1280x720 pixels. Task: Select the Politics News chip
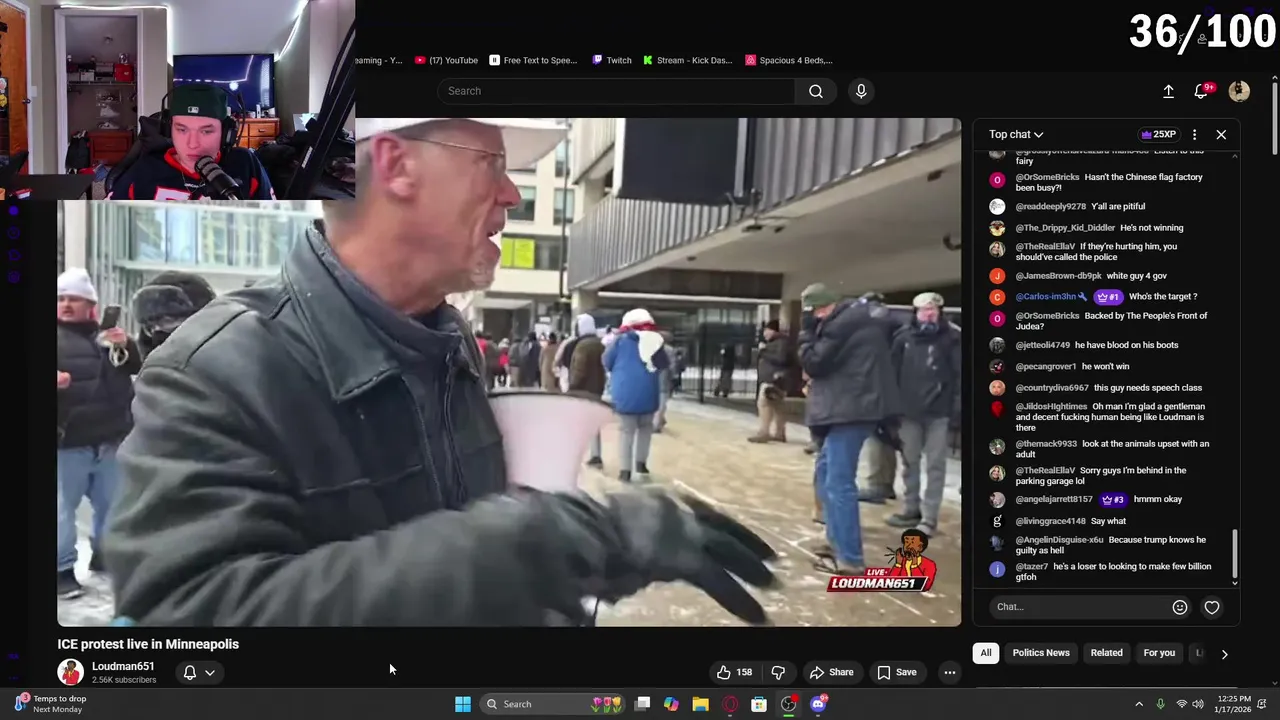[x=1041, y=653]
